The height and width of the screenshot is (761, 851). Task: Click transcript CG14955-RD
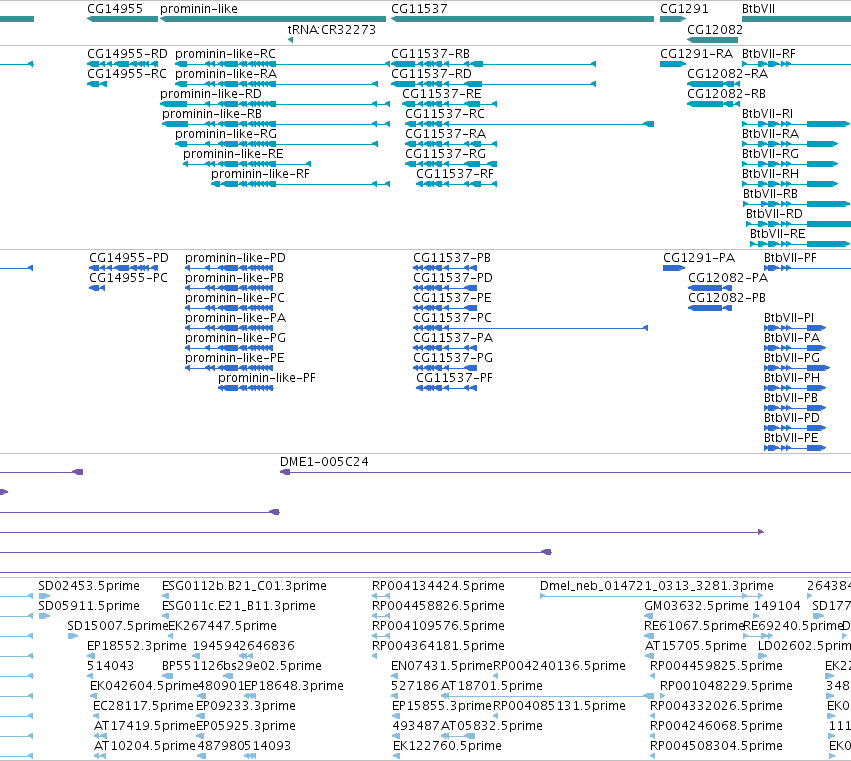128,54
